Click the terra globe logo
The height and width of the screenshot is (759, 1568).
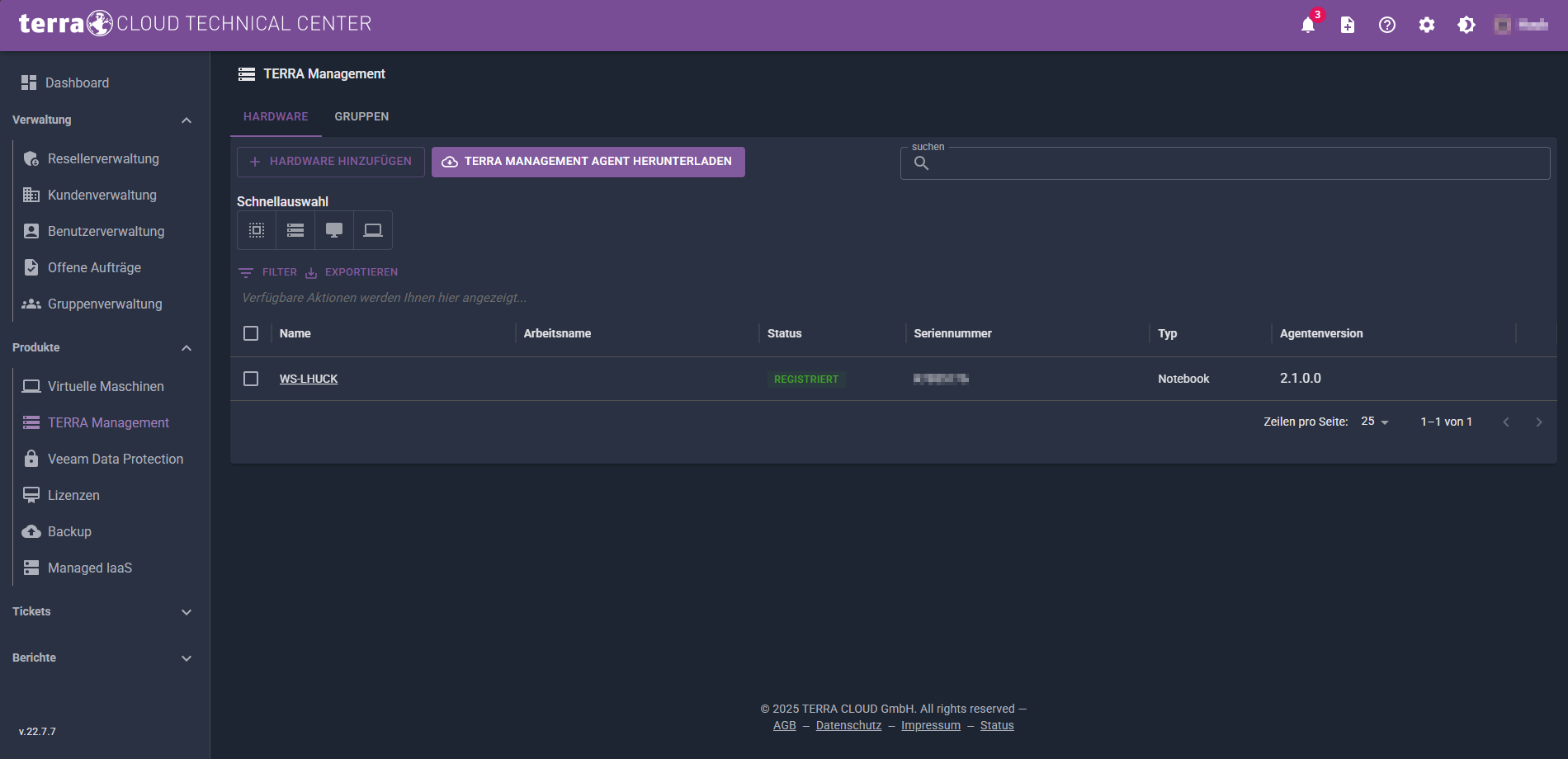pos(100,23)
